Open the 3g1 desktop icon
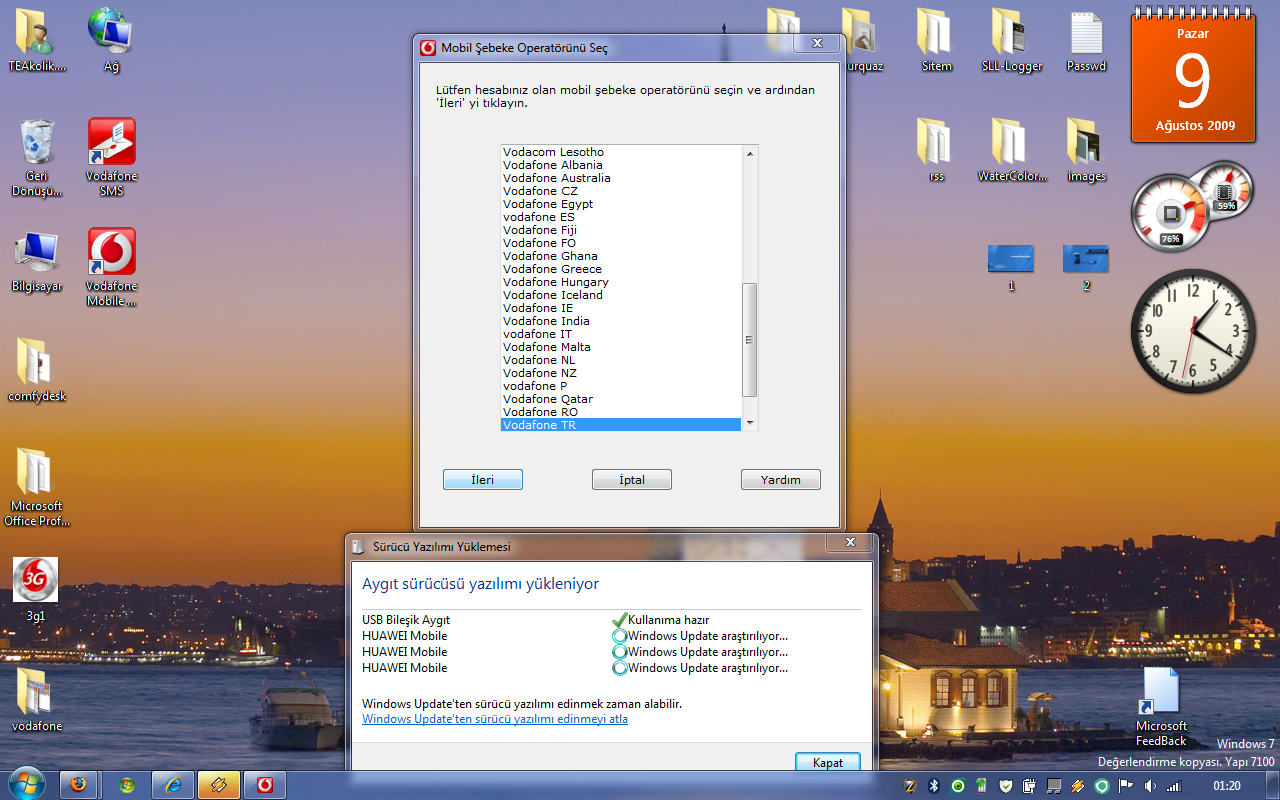 [35, 590]
